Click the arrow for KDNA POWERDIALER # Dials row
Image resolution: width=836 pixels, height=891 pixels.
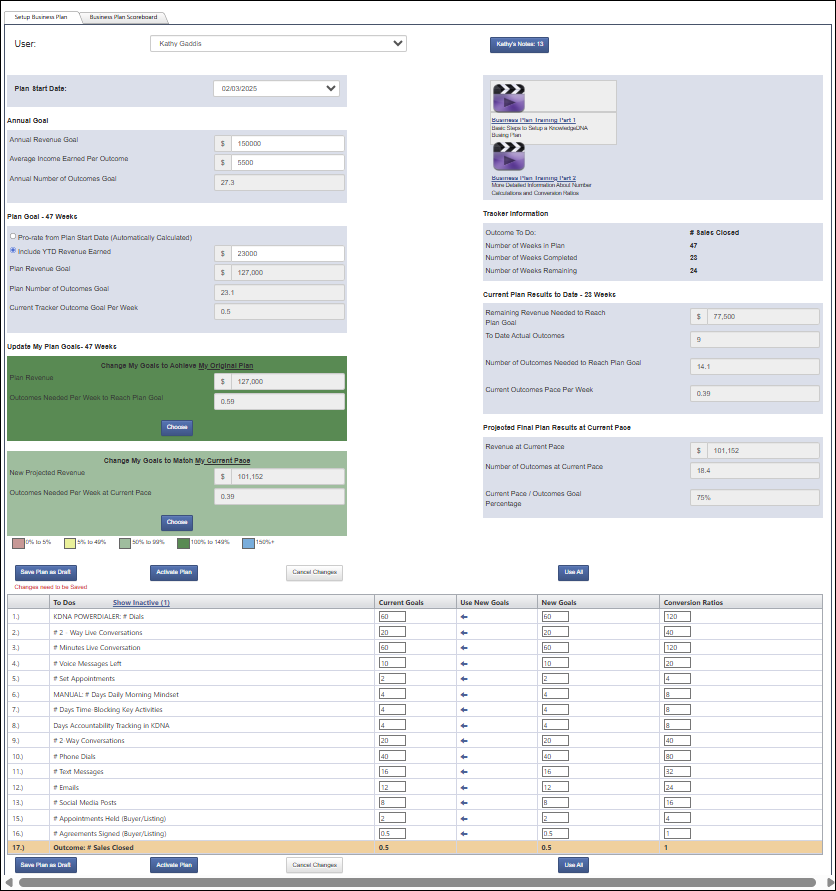[x=464, y=617]
